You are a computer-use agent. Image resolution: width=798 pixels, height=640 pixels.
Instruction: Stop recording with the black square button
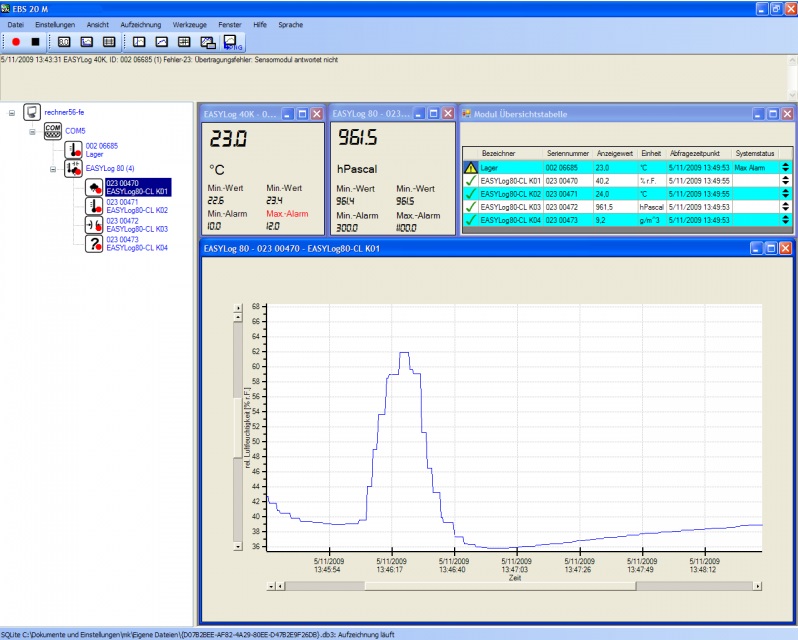[x=35, y=42]
